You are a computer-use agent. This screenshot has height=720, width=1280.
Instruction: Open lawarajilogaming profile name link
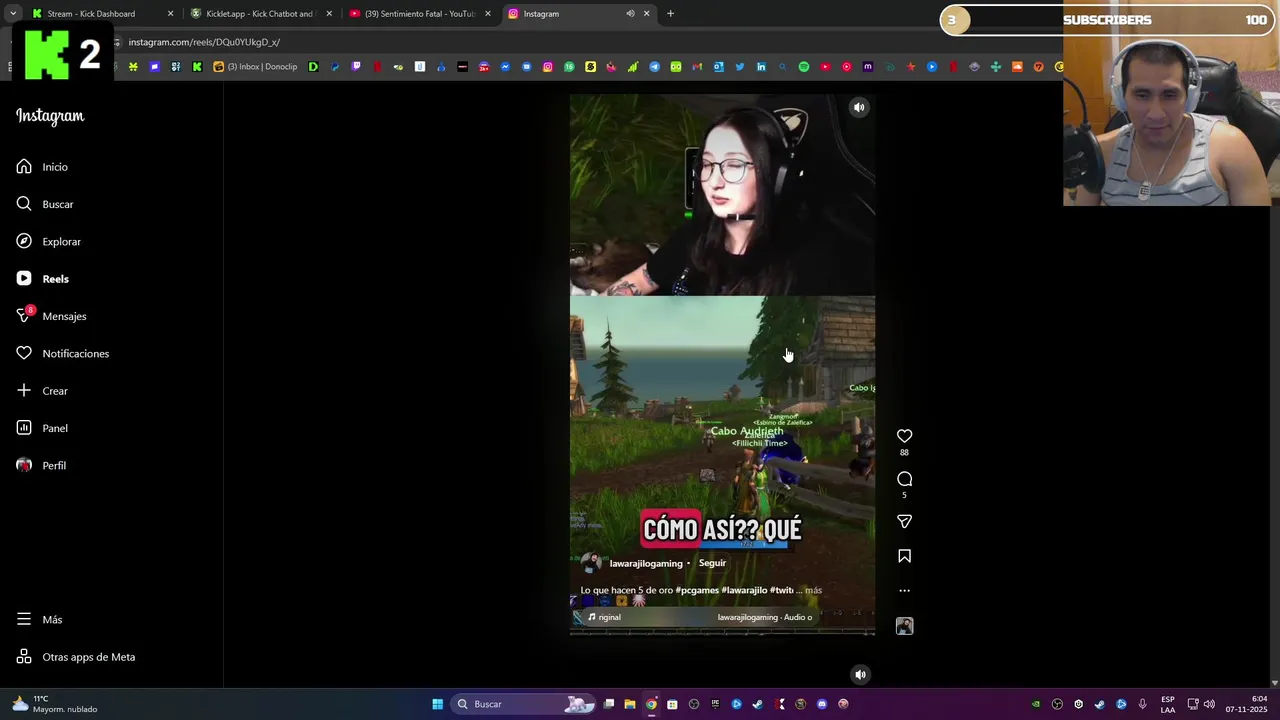click(x=646, y=563)
